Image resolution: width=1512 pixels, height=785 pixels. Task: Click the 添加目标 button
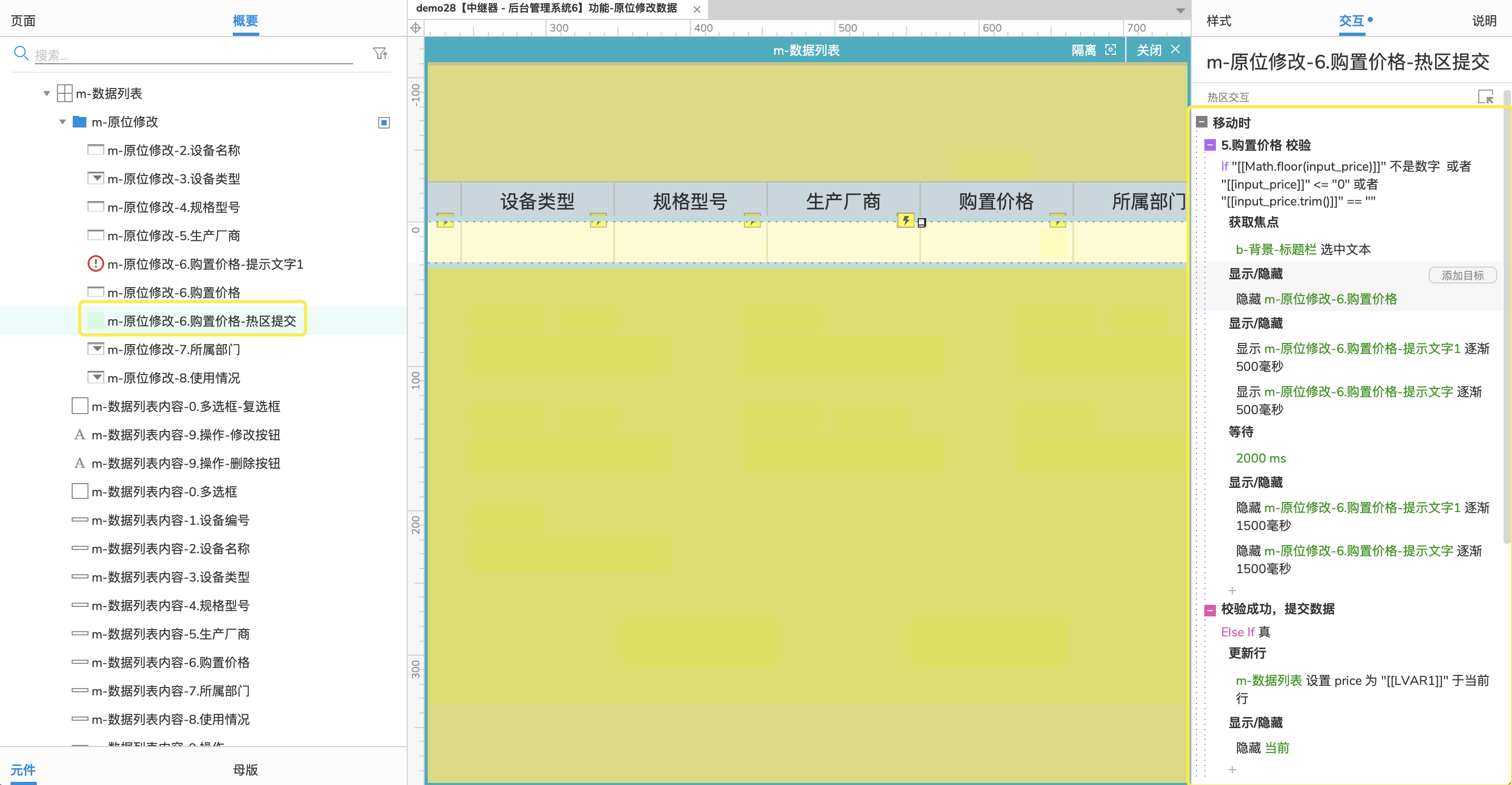[1462, 275]
